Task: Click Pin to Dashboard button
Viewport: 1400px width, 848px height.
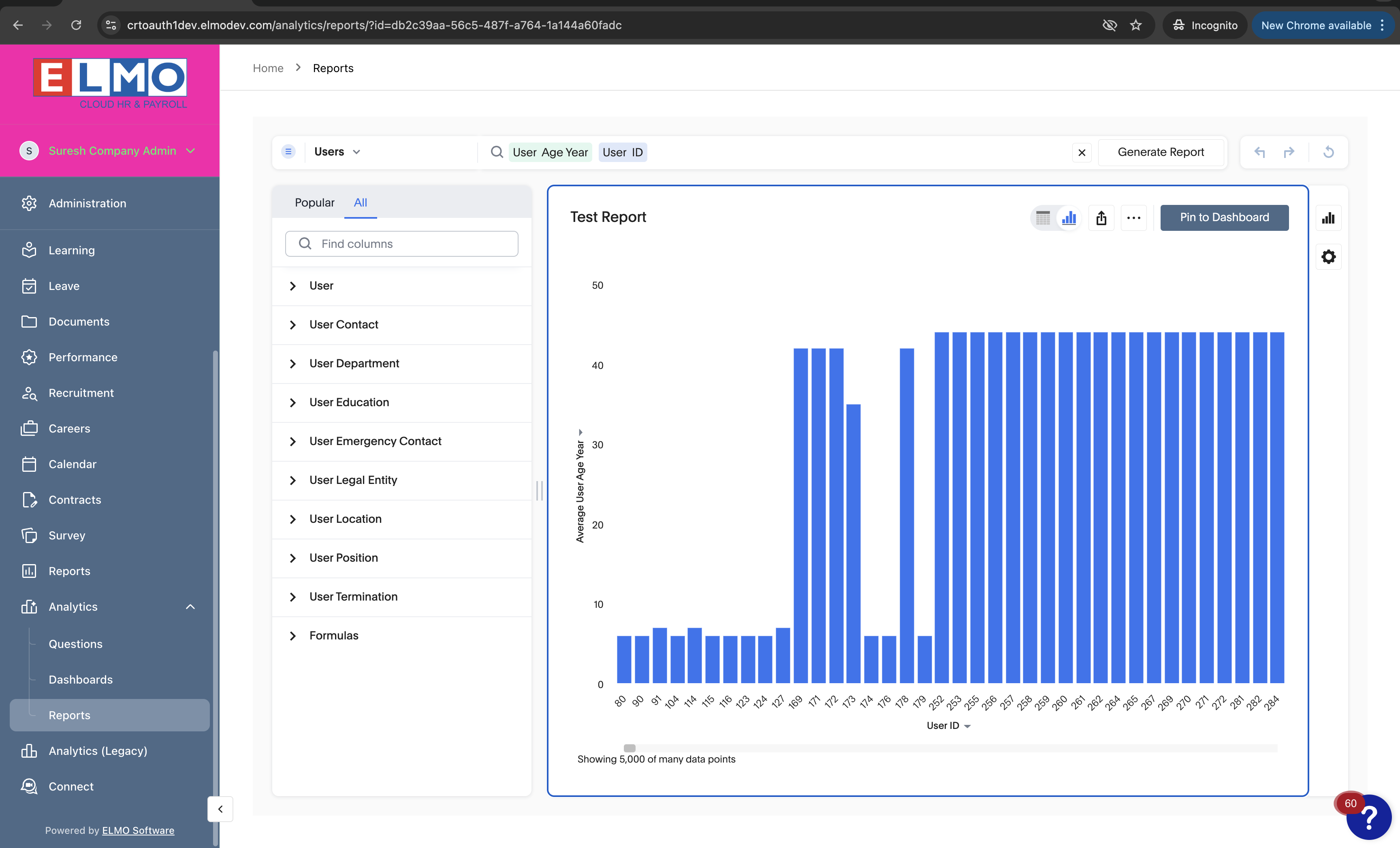Action: click(1225, 217)
